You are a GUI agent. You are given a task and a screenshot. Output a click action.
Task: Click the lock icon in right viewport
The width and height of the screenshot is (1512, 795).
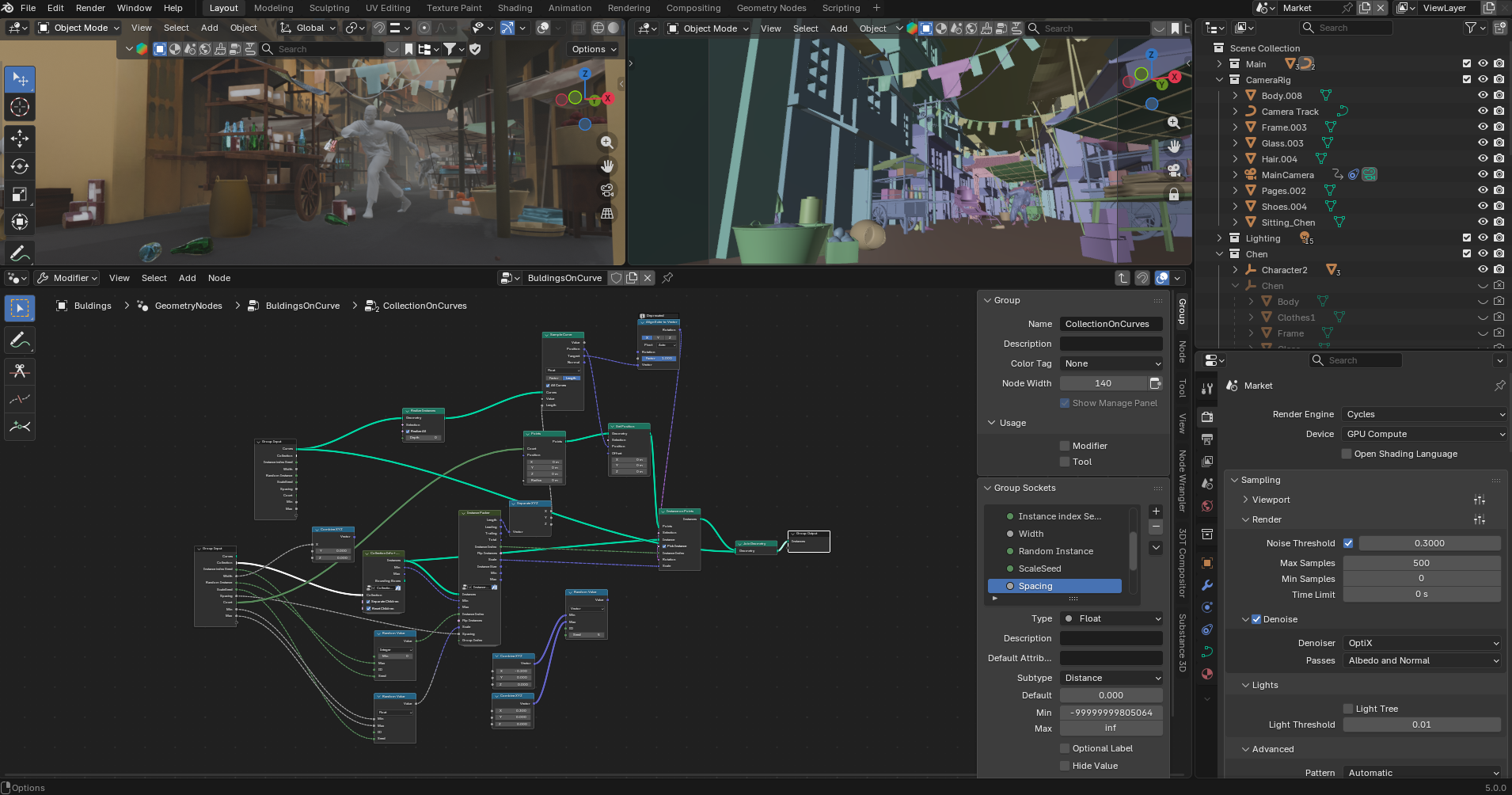pyautogui.click(x=1174, y=194)
